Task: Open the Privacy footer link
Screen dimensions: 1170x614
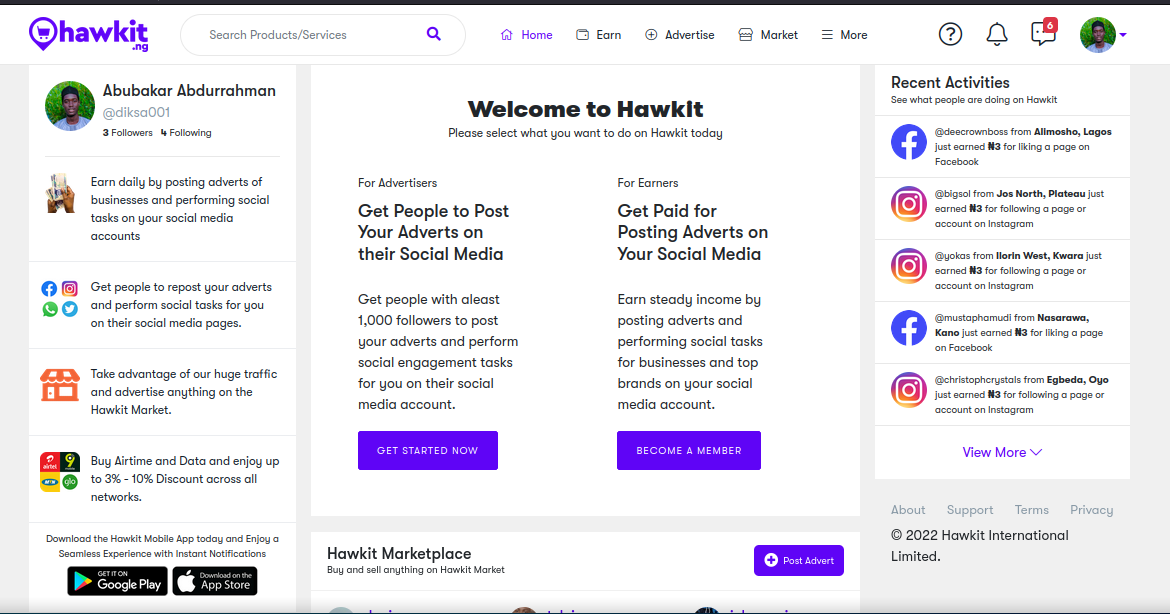Action: (x=1091, y=510)
